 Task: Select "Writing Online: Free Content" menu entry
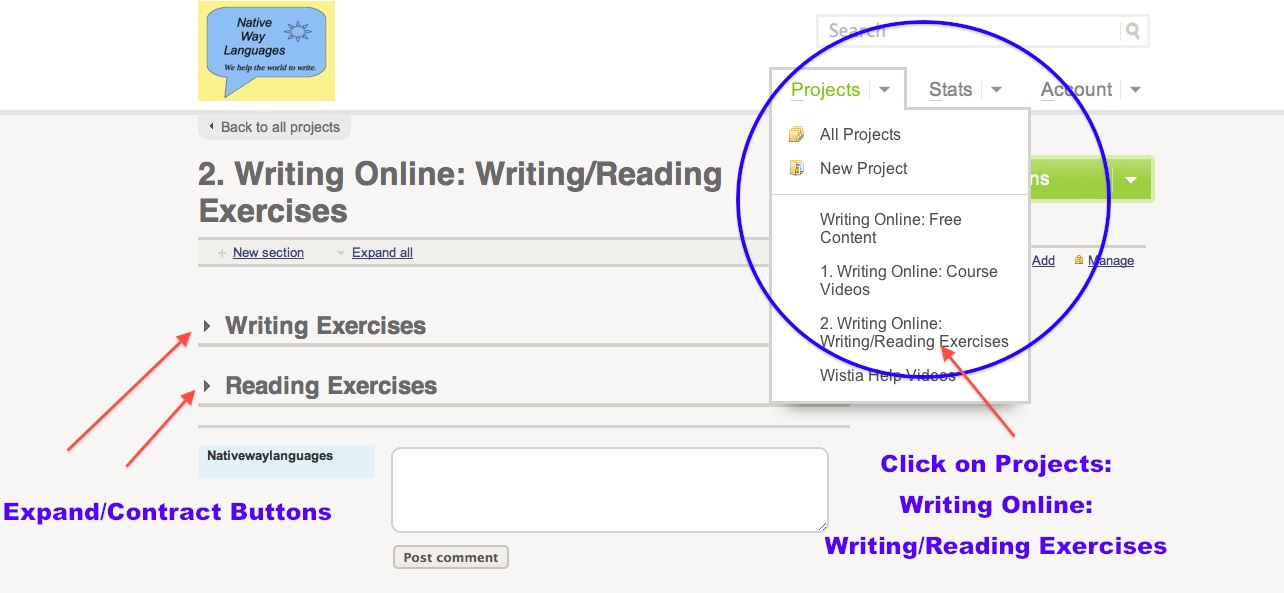click(890, 228)
